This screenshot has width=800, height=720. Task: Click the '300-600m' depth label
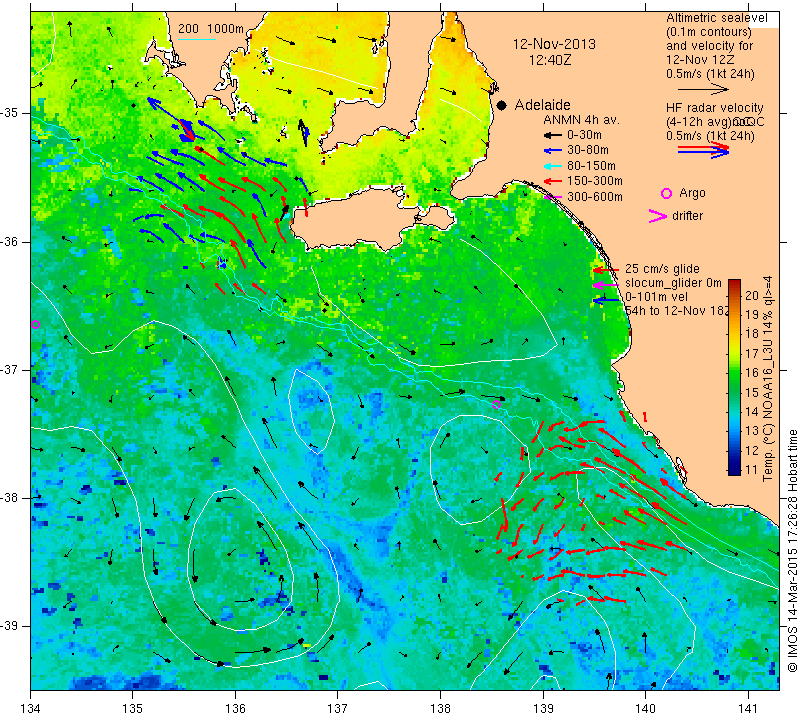pos(594,197)
